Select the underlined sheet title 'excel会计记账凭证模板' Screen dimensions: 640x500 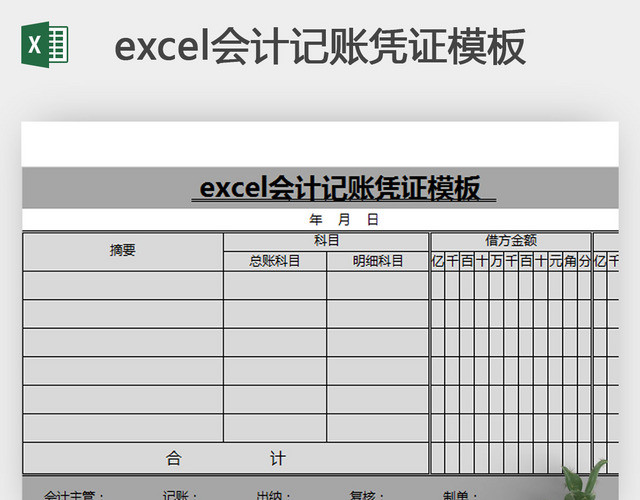[x=340, y=188]
